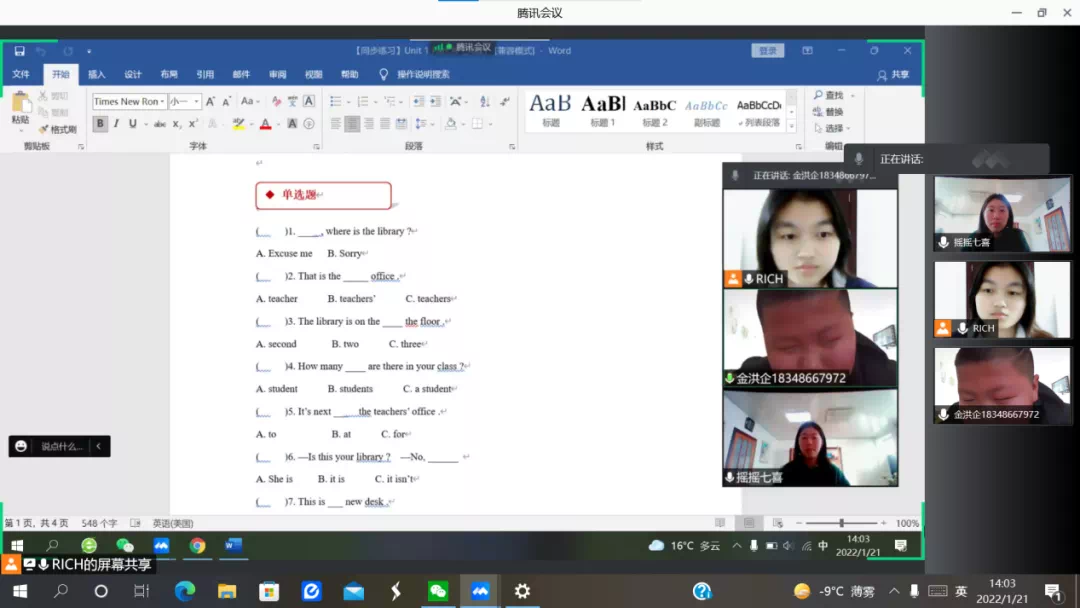The height and width of the screenshot is (608, 1080).
Task: Click the line spacing icon
Action: click(x=420, y=124)
